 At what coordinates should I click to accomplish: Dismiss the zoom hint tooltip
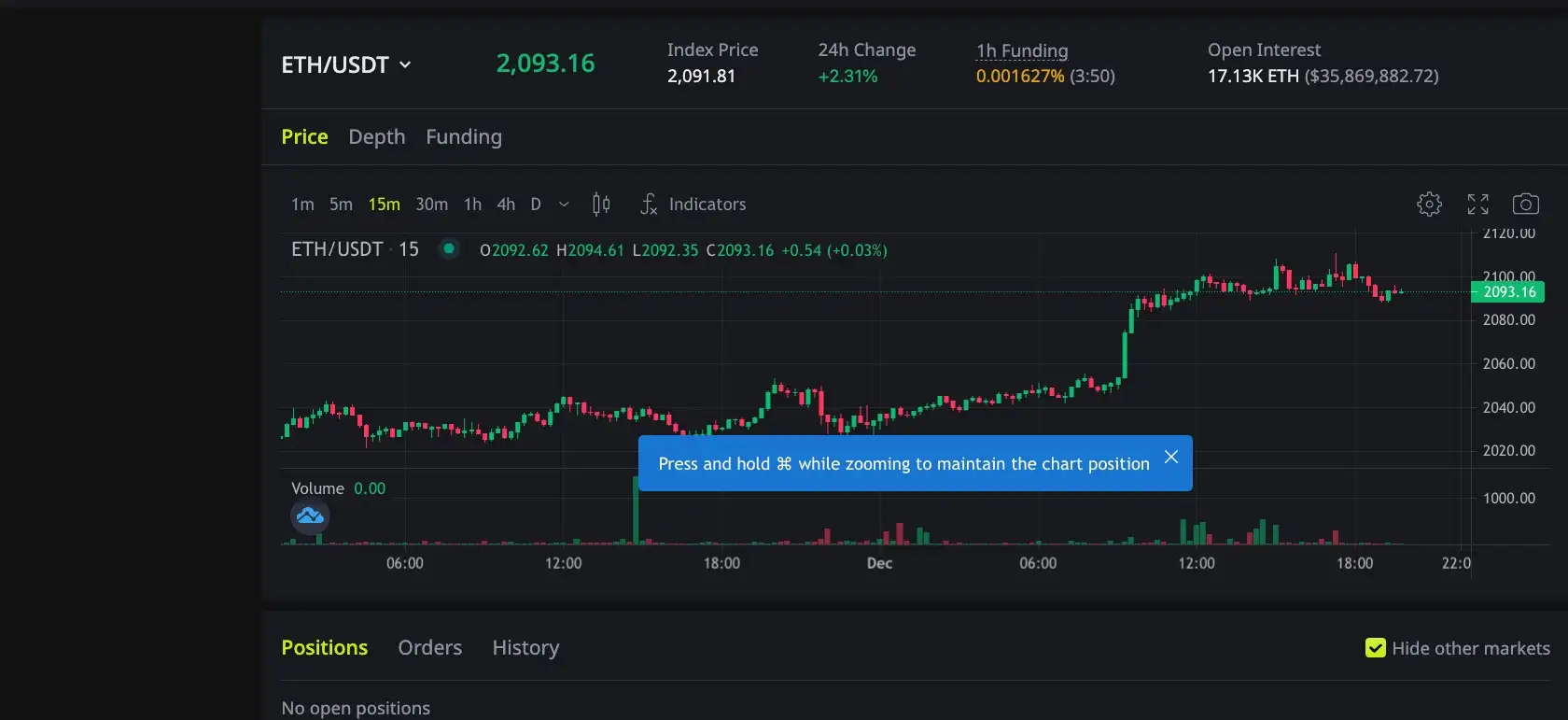click(x=1171, y=457)
